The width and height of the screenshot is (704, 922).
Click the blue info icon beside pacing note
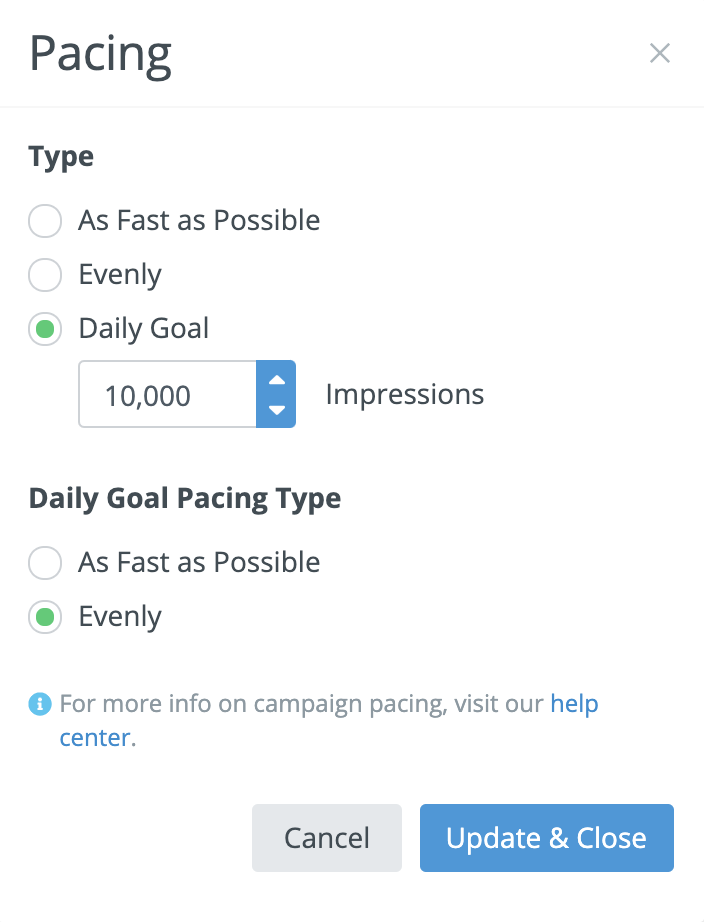click(x=39, y=704)
